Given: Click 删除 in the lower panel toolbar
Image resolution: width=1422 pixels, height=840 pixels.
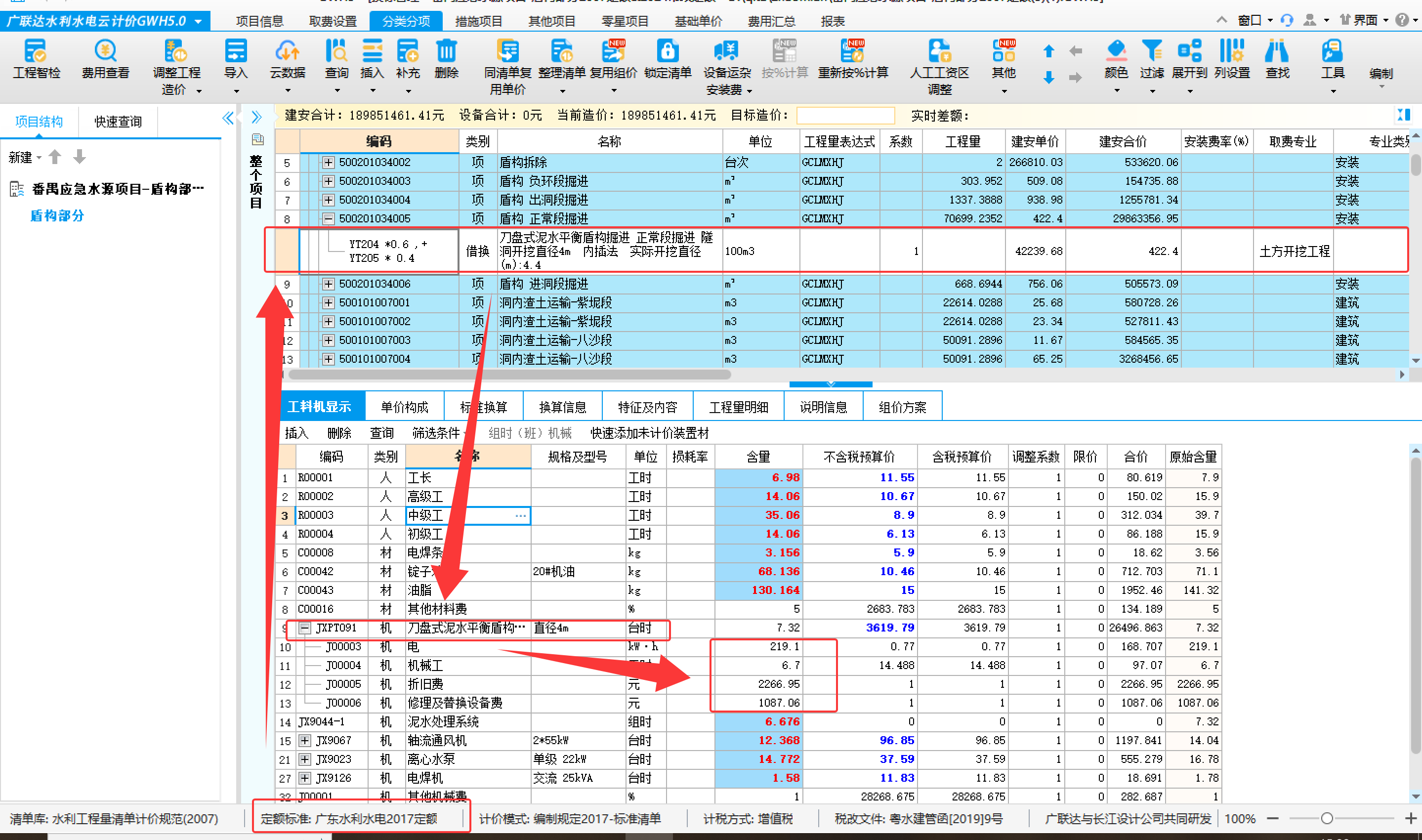Looking at the screenshot, I should 339,433.
